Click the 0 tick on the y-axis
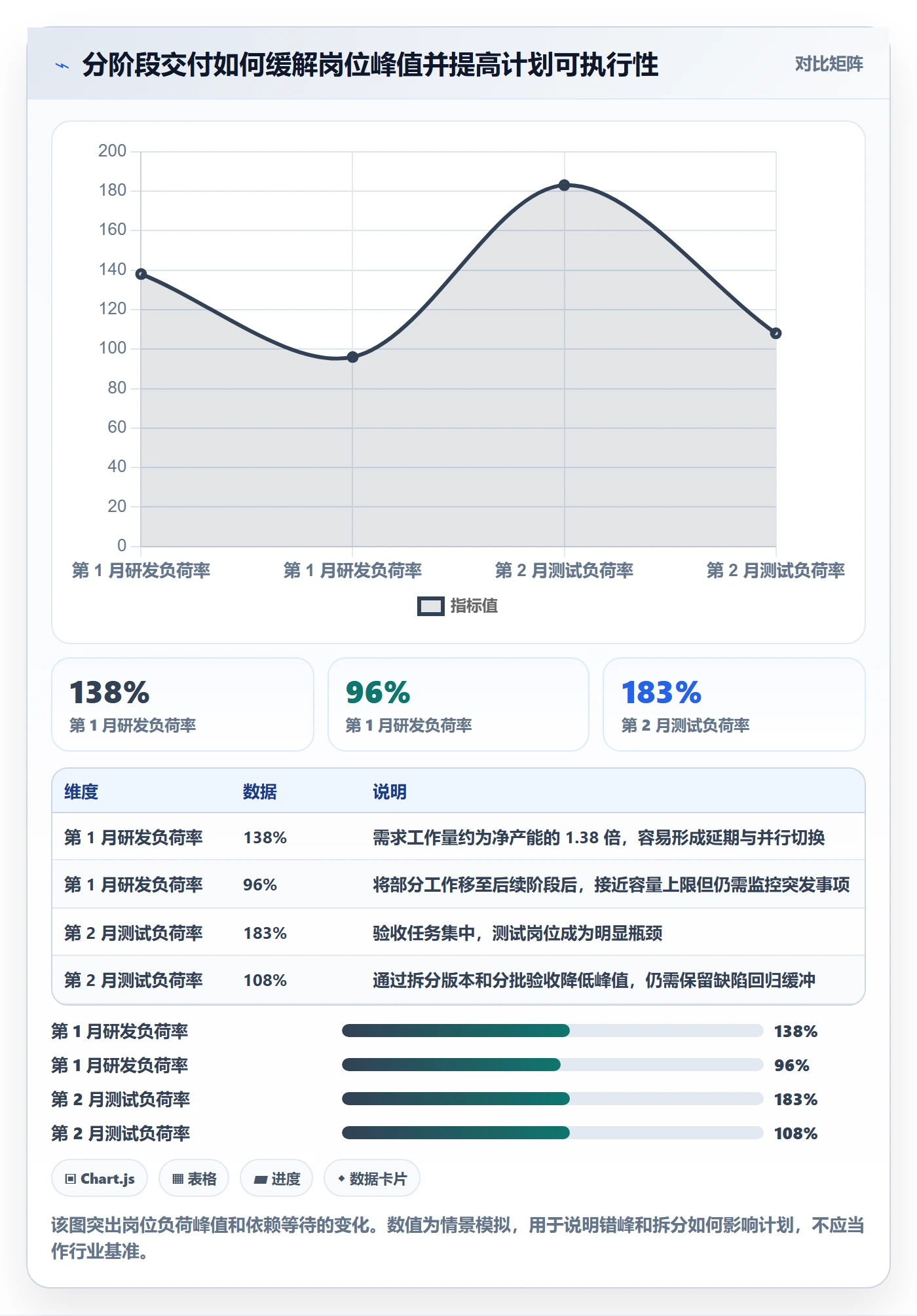The width and height of the screenshot is (917, 1316). (122, 545)
